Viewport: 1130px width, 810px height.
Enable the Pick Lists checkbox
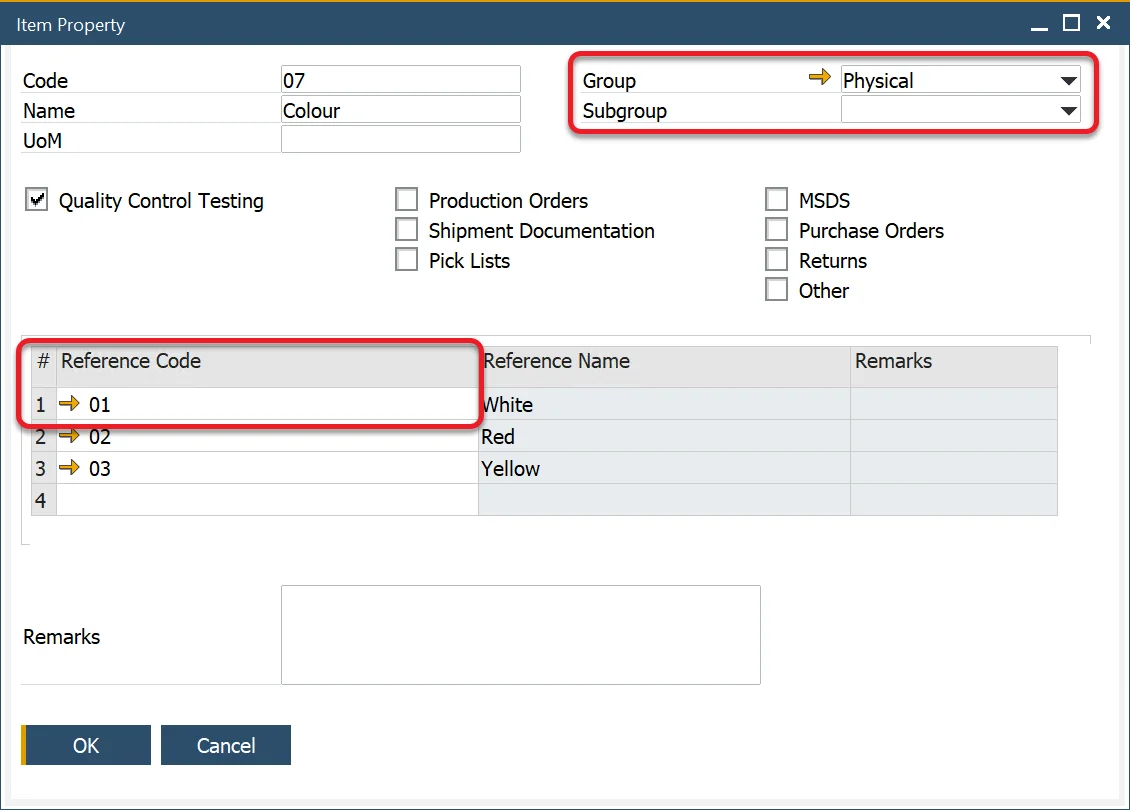407,261
